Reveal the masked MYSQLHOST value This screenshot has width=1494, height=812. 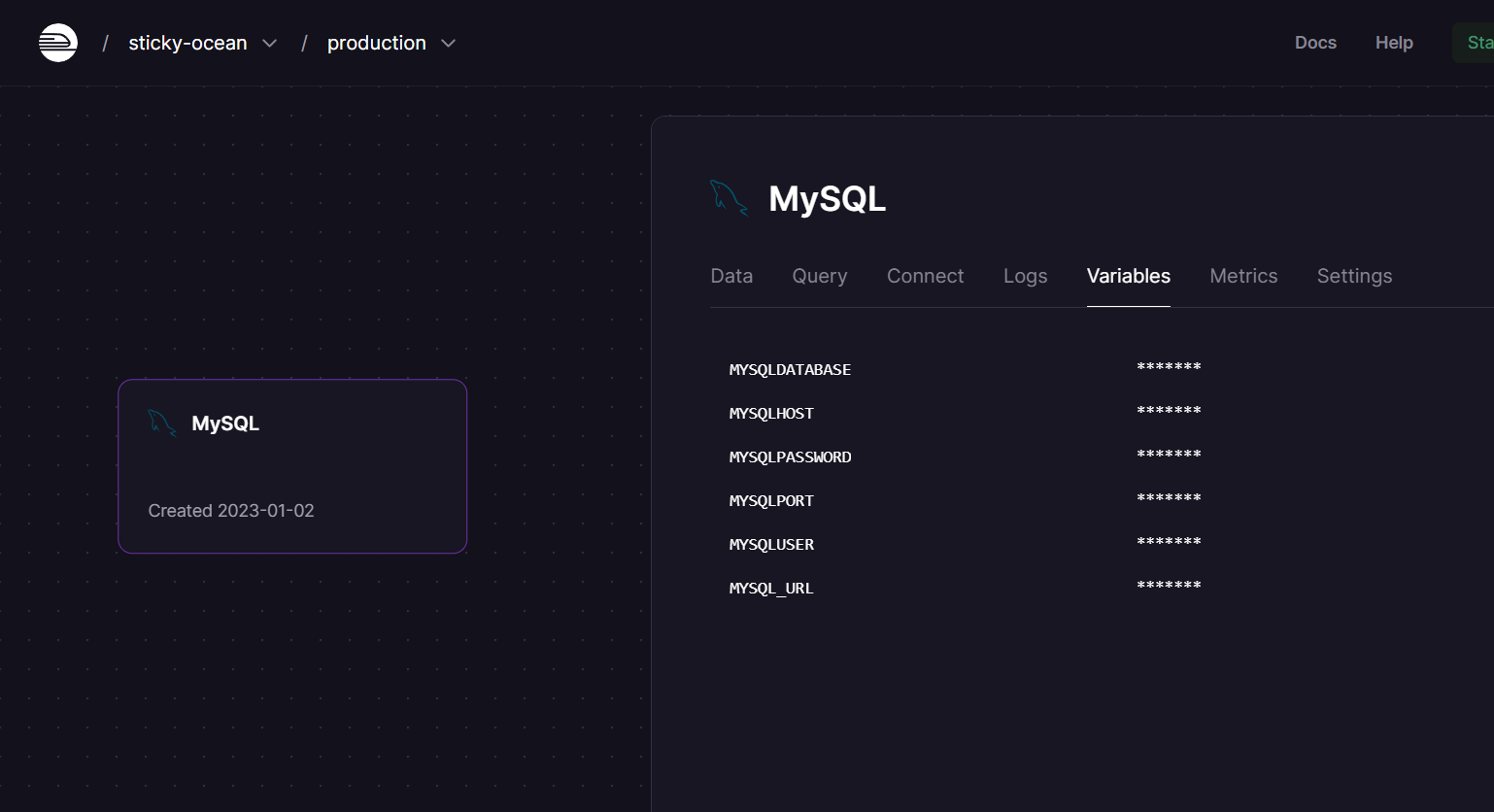[x=1169, y=411]
